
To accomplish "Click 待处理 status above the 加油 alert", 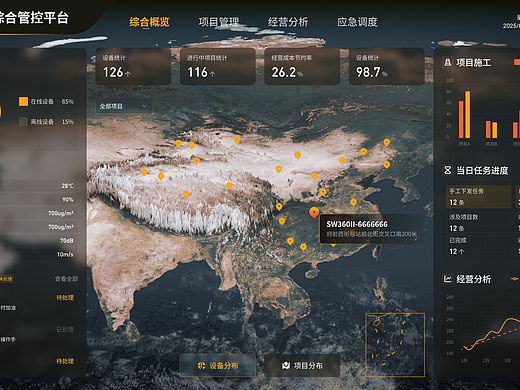I will (x=65, y=297).
